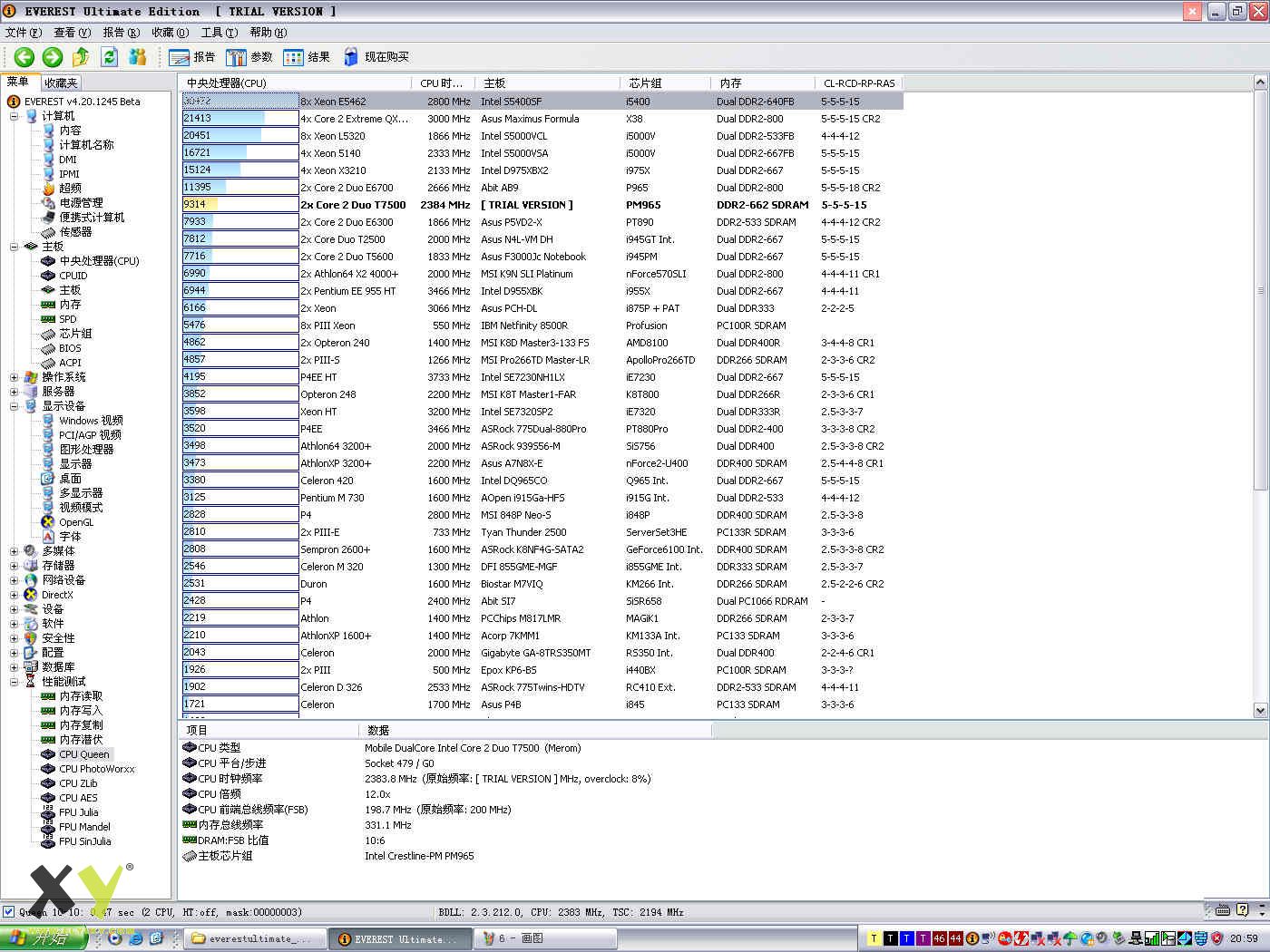Expand the 存储器 tree node
The image size is (1270, 952).
point(14,566)
